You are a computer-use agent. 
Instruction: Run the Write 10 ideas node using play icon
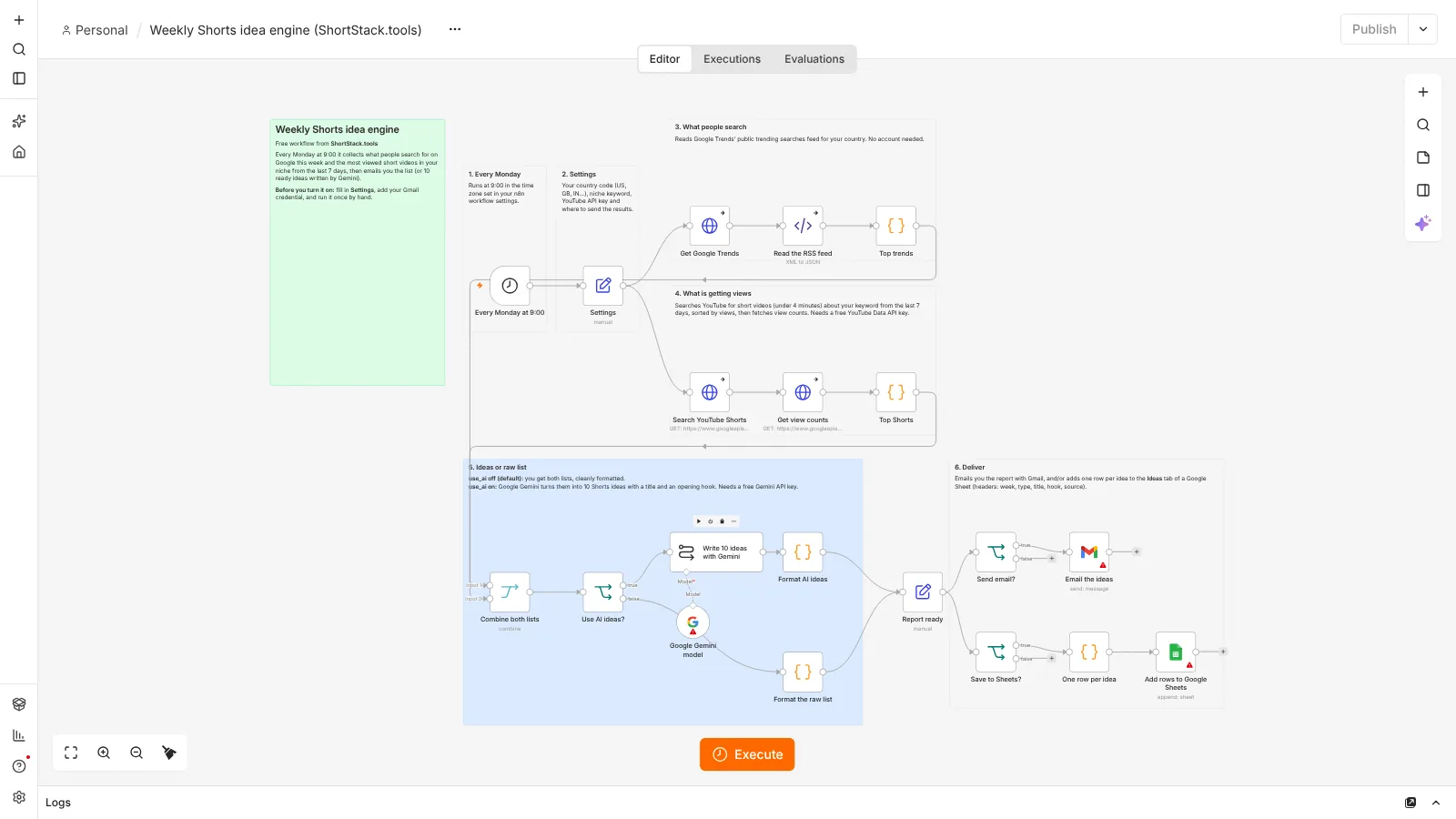(699, 521)
